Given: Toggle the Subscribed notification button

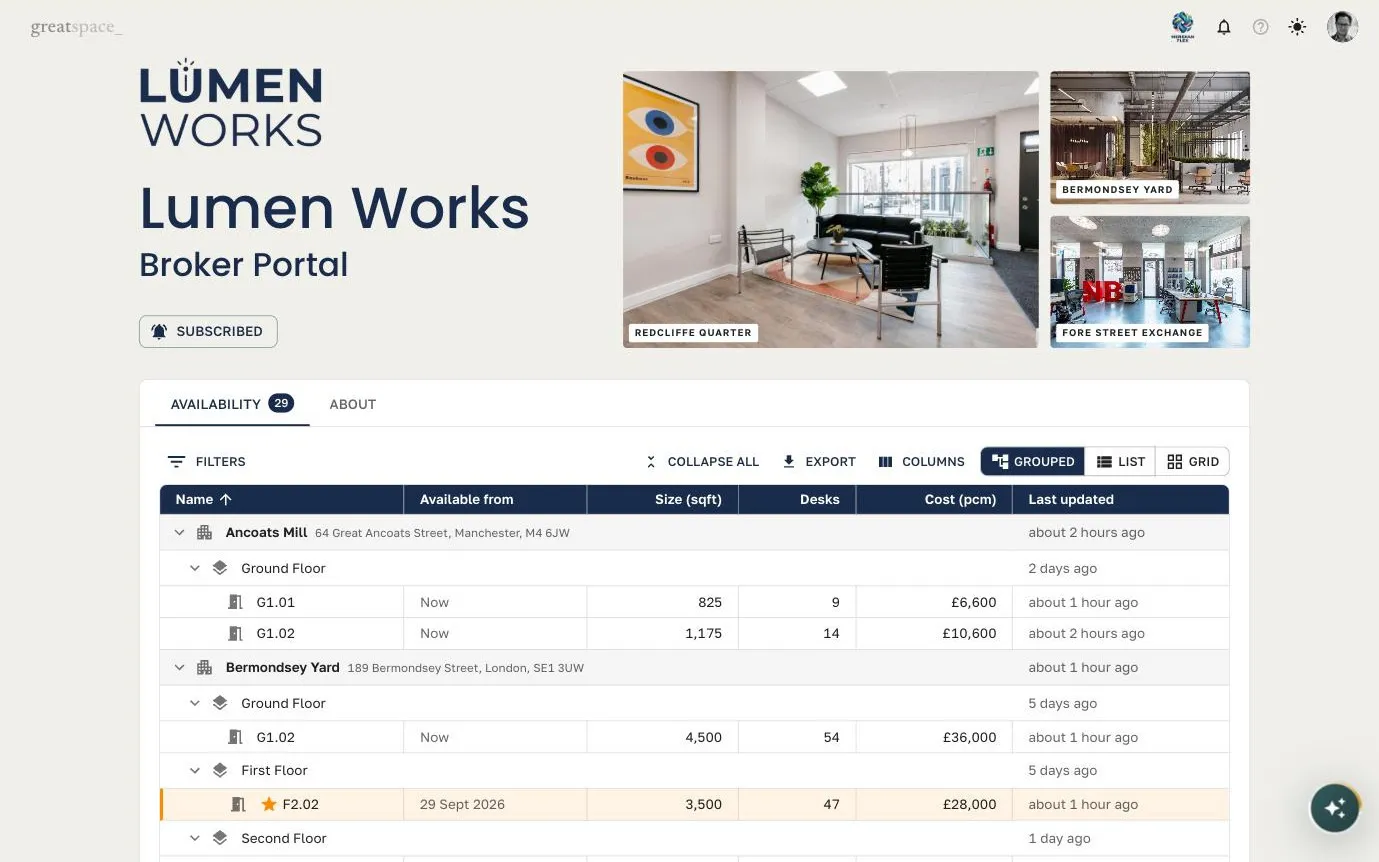Looking at the screenshot, I should point(208,331).
